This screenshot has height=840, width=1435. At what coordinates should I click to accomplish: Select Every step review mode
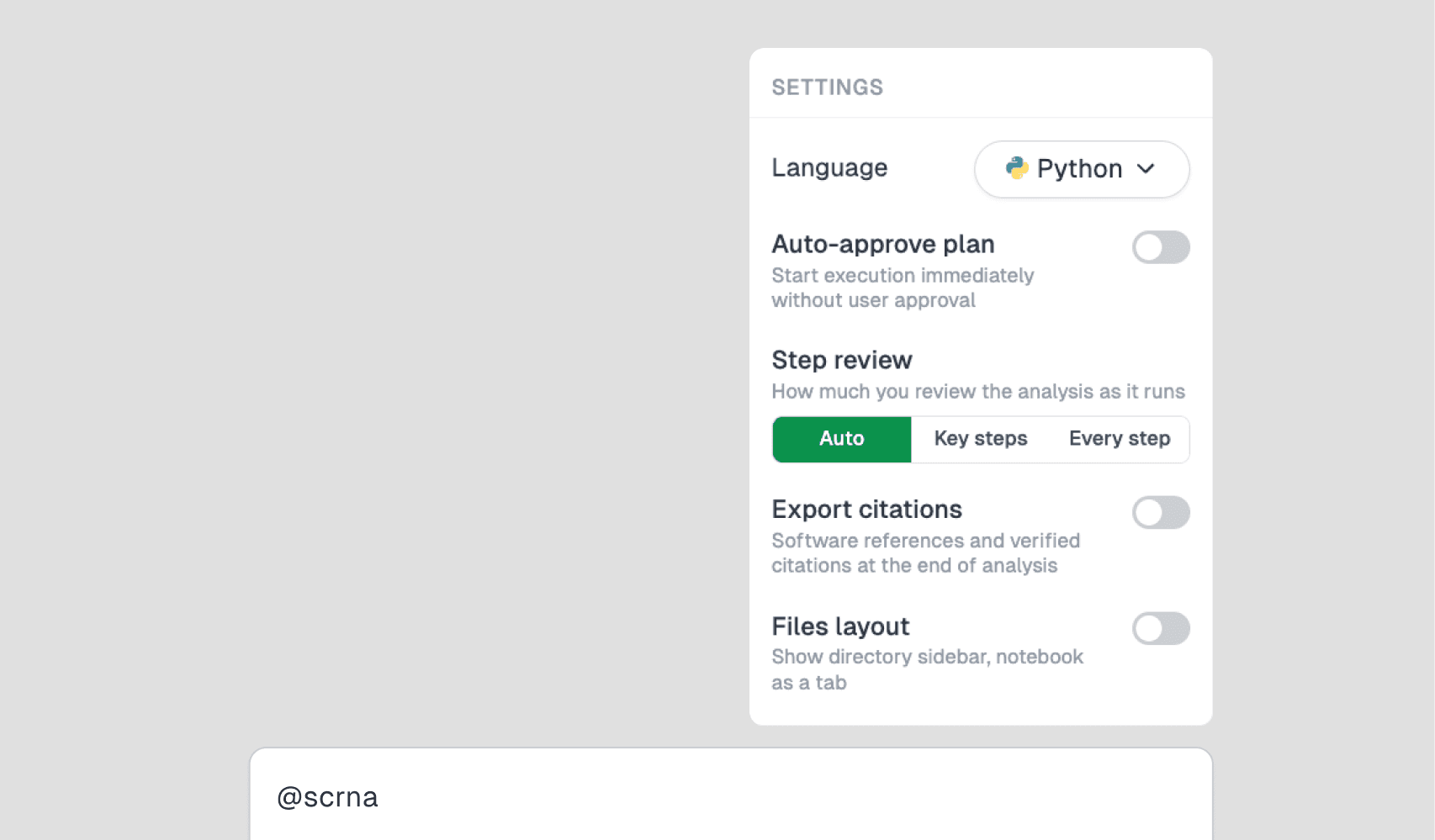coord(1120,439)
